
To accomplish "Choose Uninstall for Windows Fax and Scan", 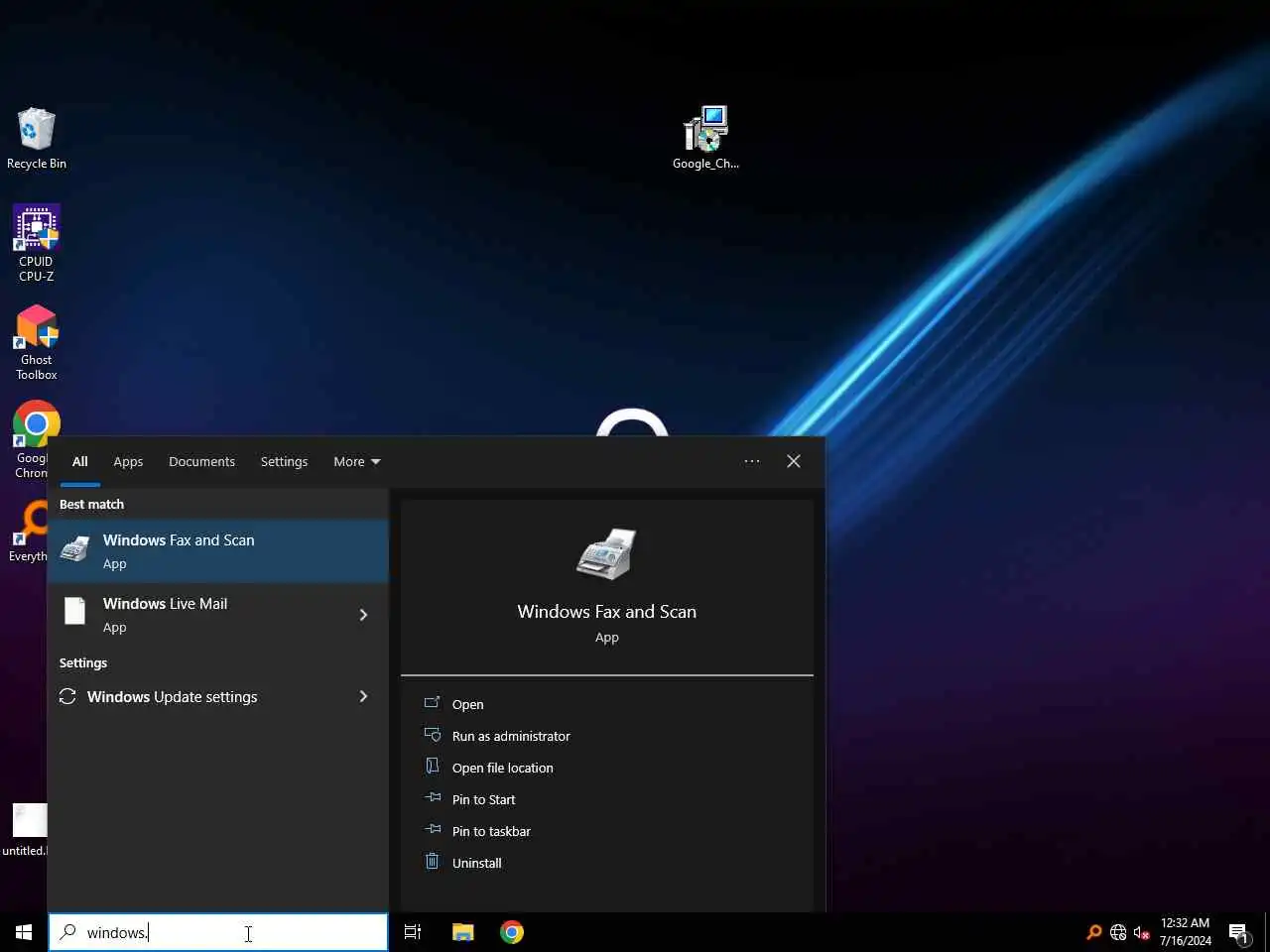I will [476, 863].
